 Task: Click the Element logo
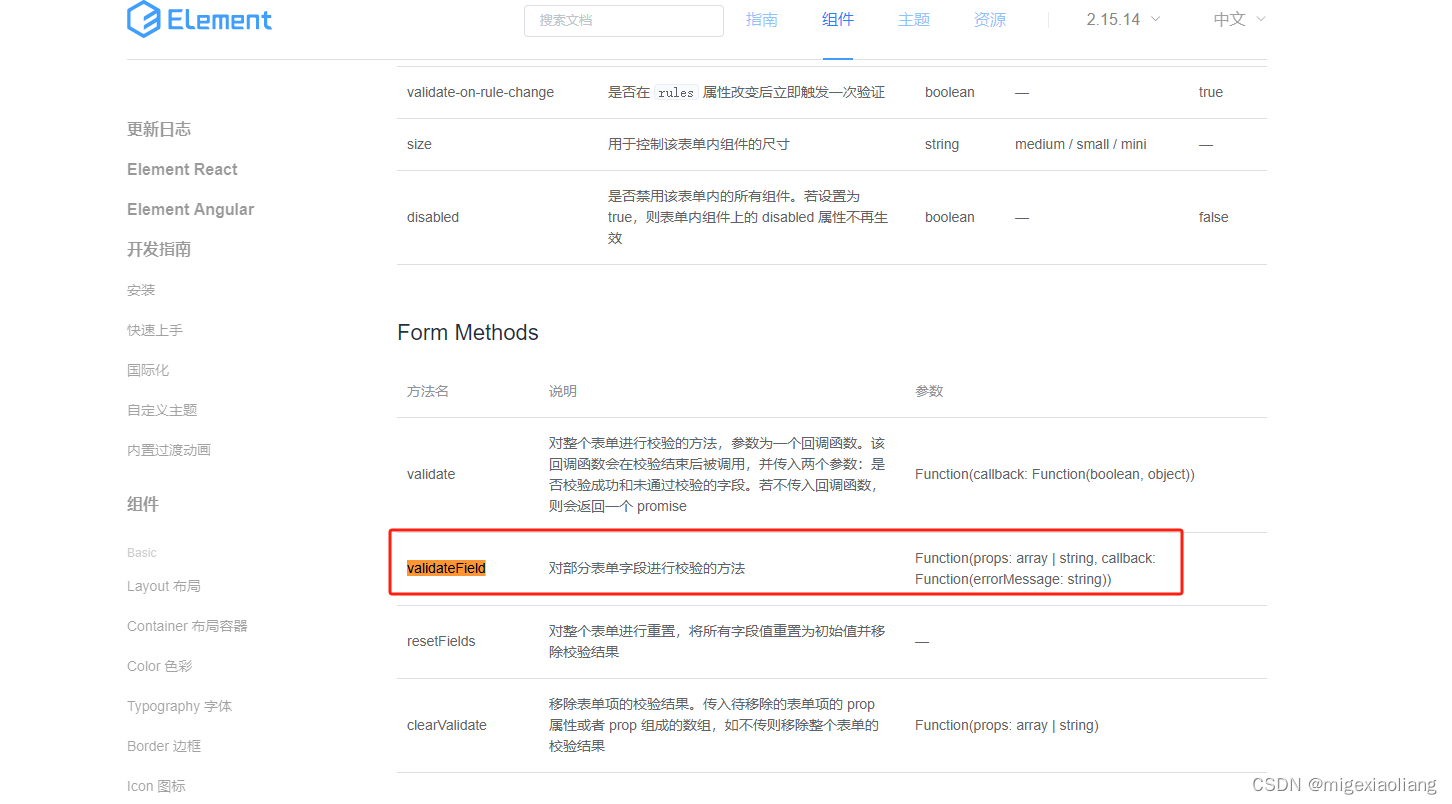point(200,20)
